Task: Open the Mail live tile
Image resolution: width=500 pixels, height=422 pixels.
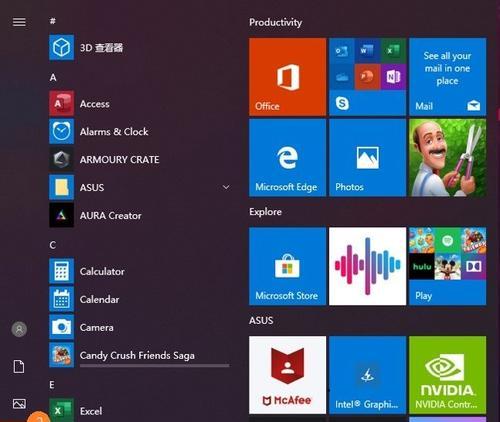Action: [x=447, y=77]
